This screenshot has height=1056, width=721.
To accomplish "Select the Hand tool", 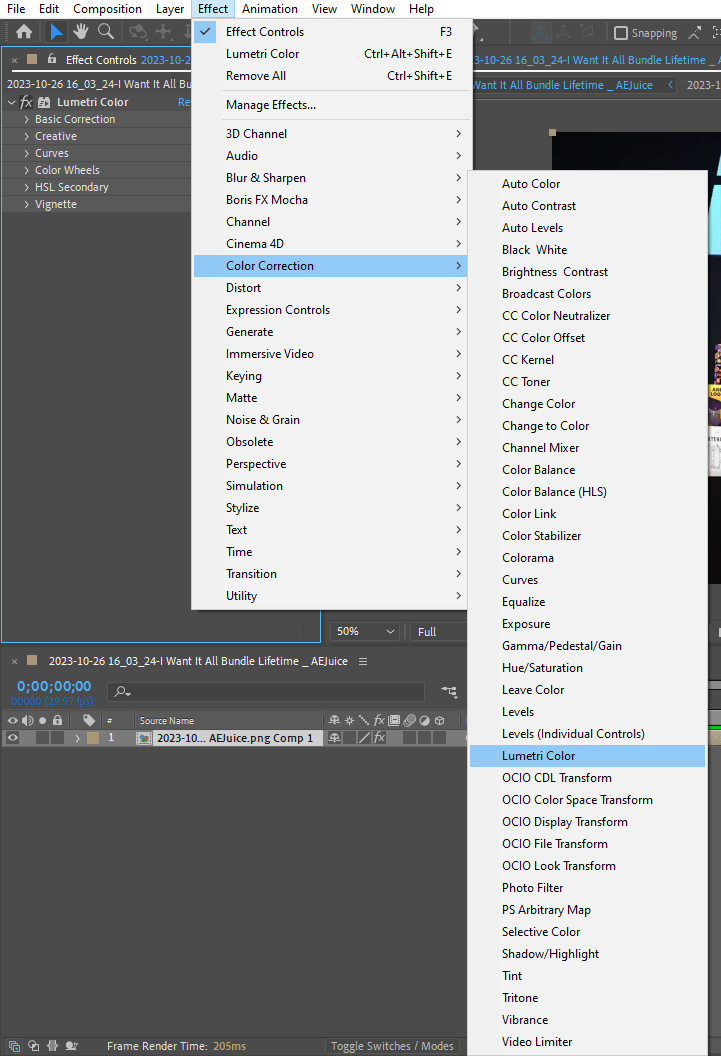I will click(81, 32).
